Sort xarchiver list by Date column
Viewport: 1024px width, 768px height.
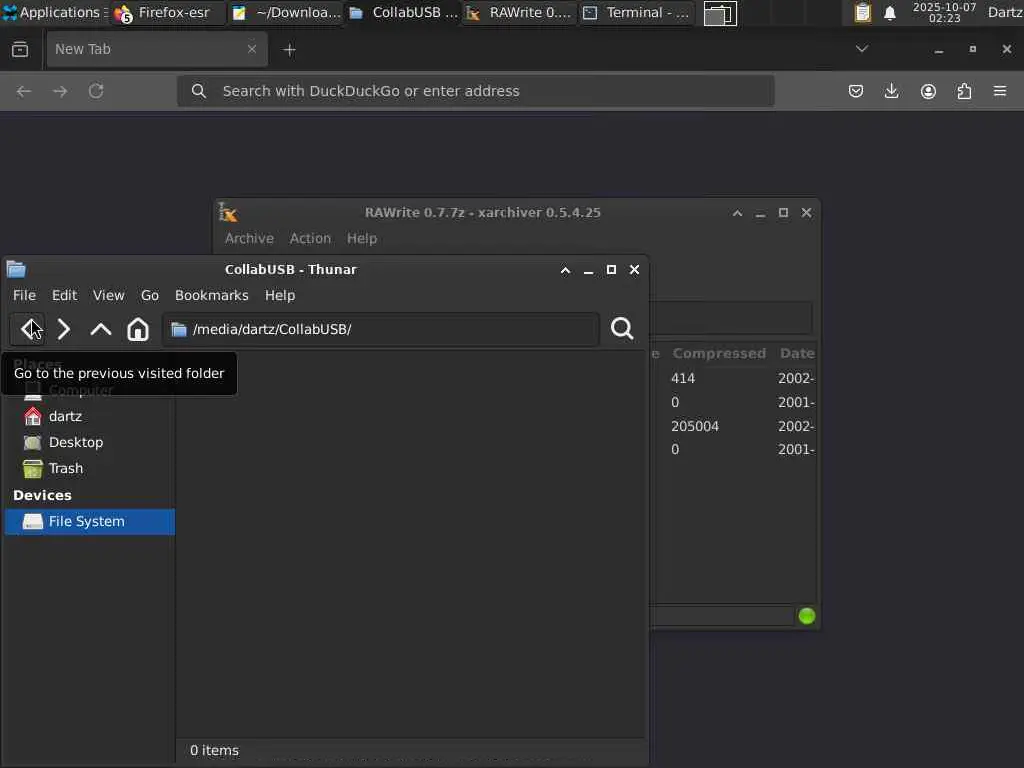[796, 353]
